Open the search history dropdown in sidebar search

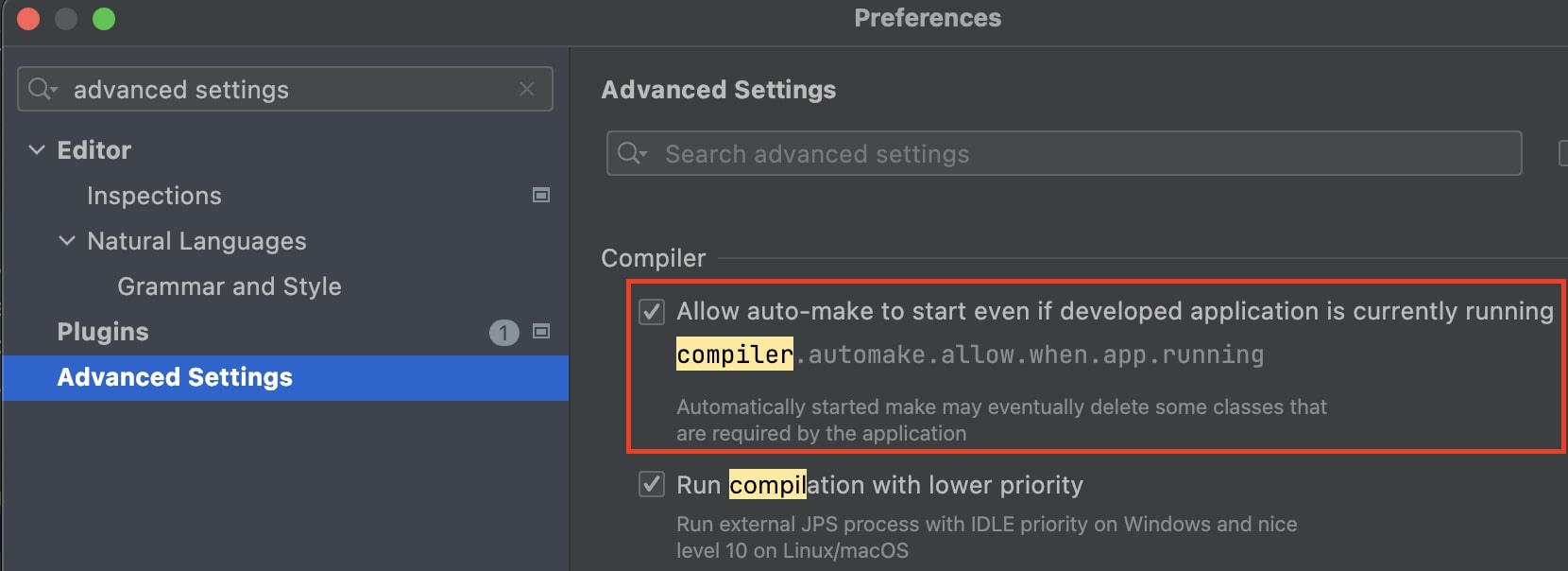(x=54, y=90)
